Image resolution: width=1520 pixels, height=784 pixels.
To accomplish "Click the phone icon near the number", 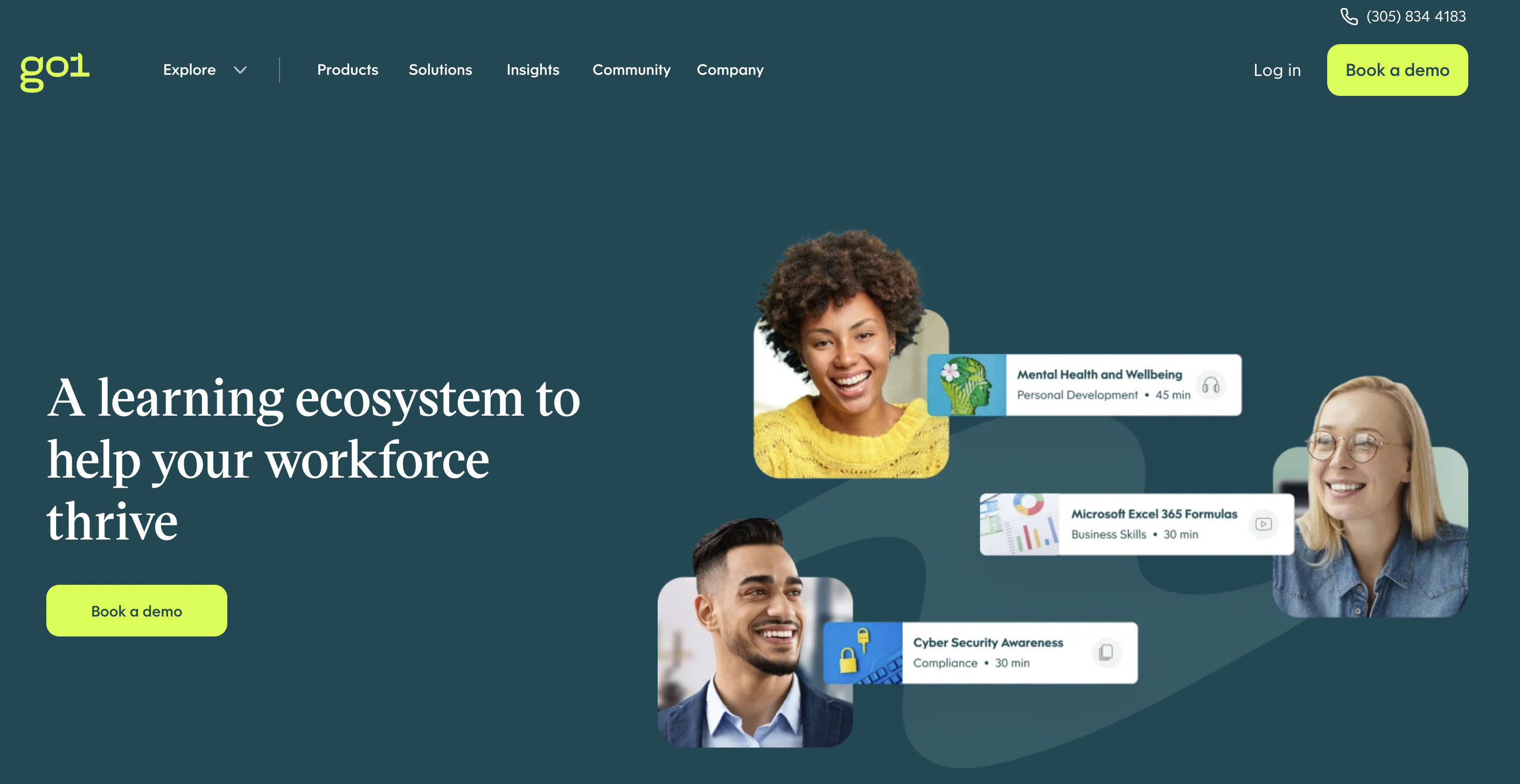I will pos(1349,17).
